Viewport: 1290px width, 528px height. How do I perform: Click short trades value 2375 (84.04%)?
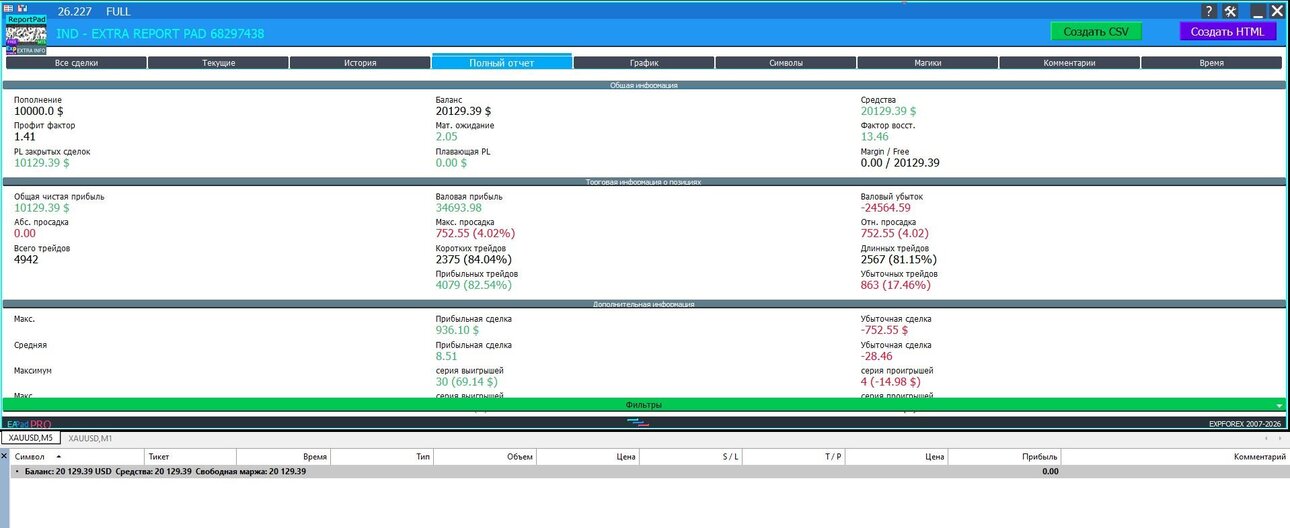(475, 259)
